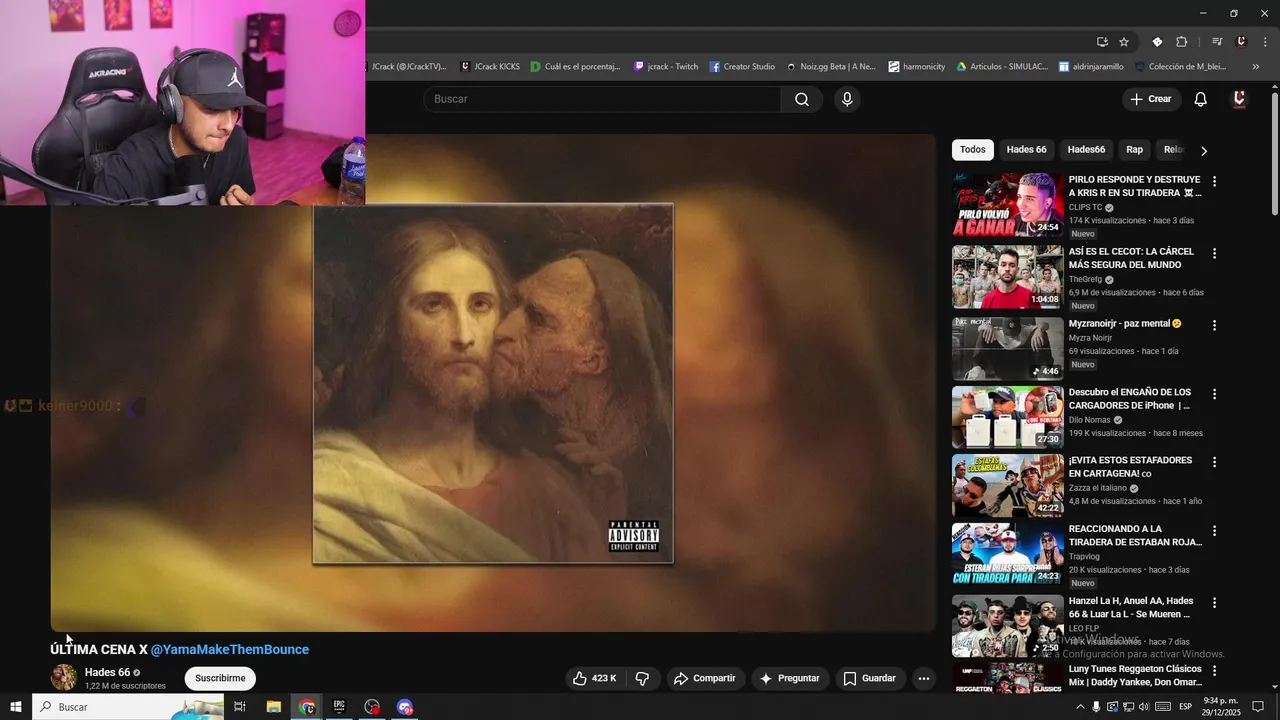Open more actions ellipsis below video
The width and height of the screenshot is (1280, 720).
[924, 678]
